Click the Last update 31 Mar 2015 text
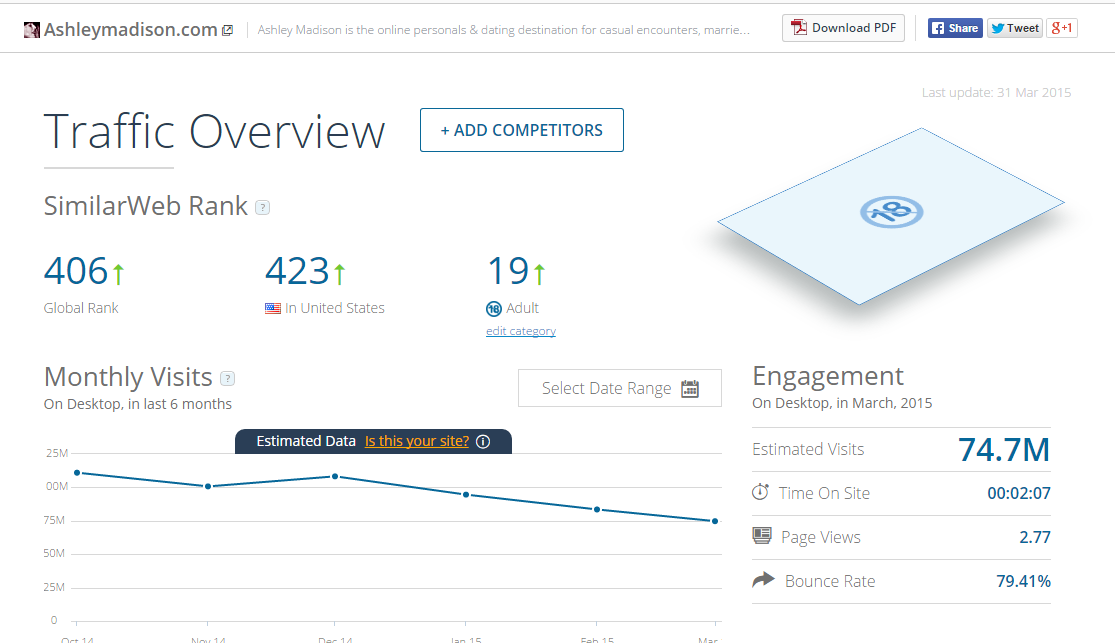The height and width of the screenshot is (643, 1115). 996,92
